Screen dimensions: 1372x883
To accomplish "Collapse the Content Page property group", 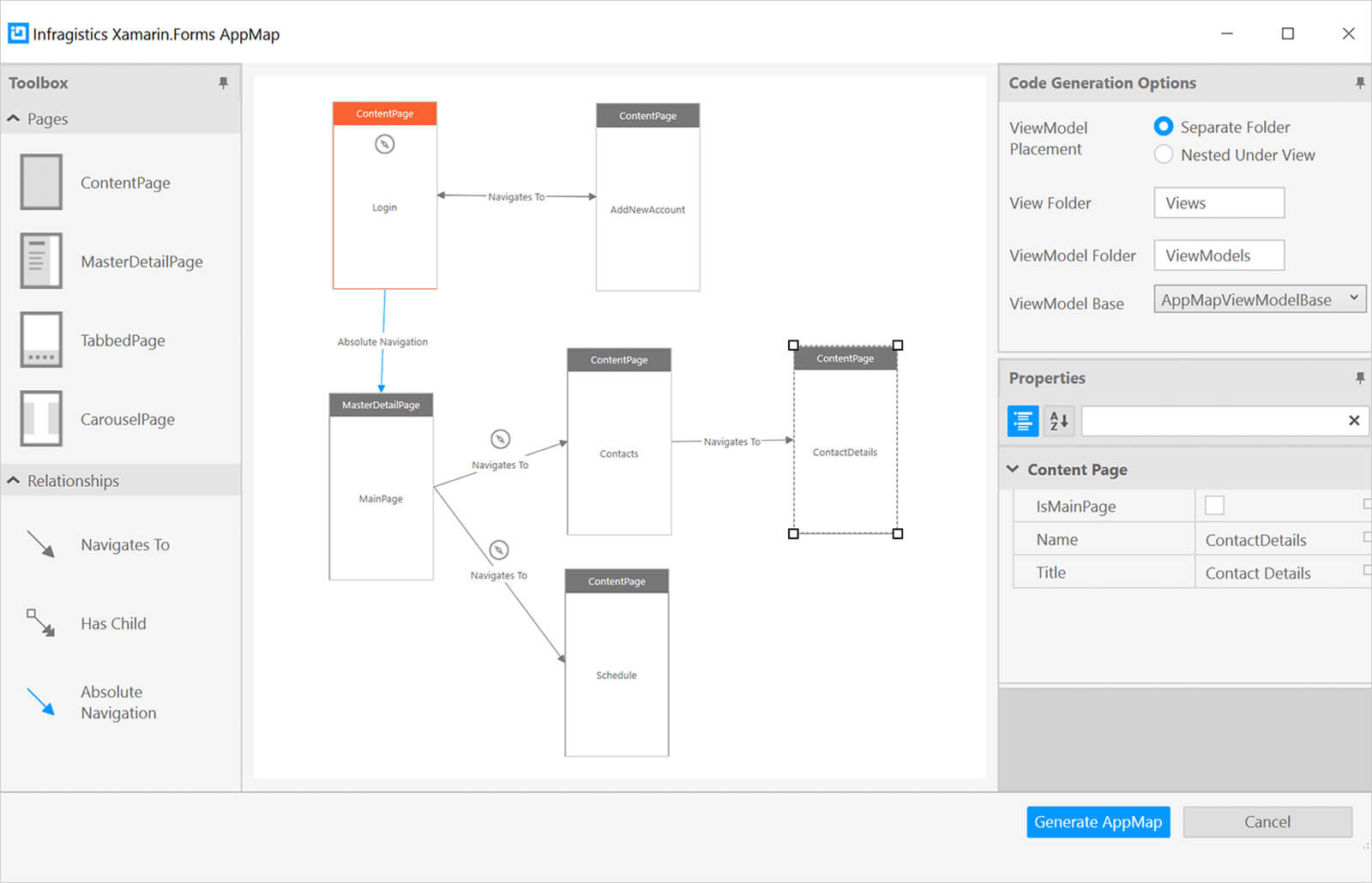I will click(1013, 470).
